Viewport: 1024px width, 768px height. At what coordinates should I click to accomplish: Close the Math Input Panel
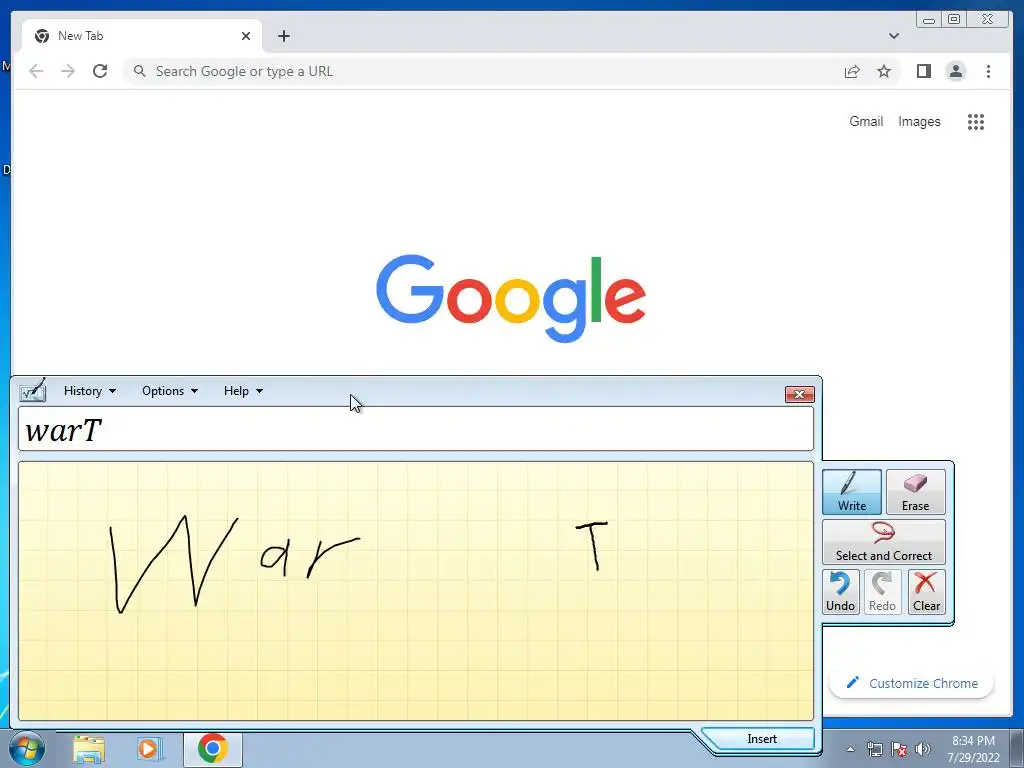point(799,394)
